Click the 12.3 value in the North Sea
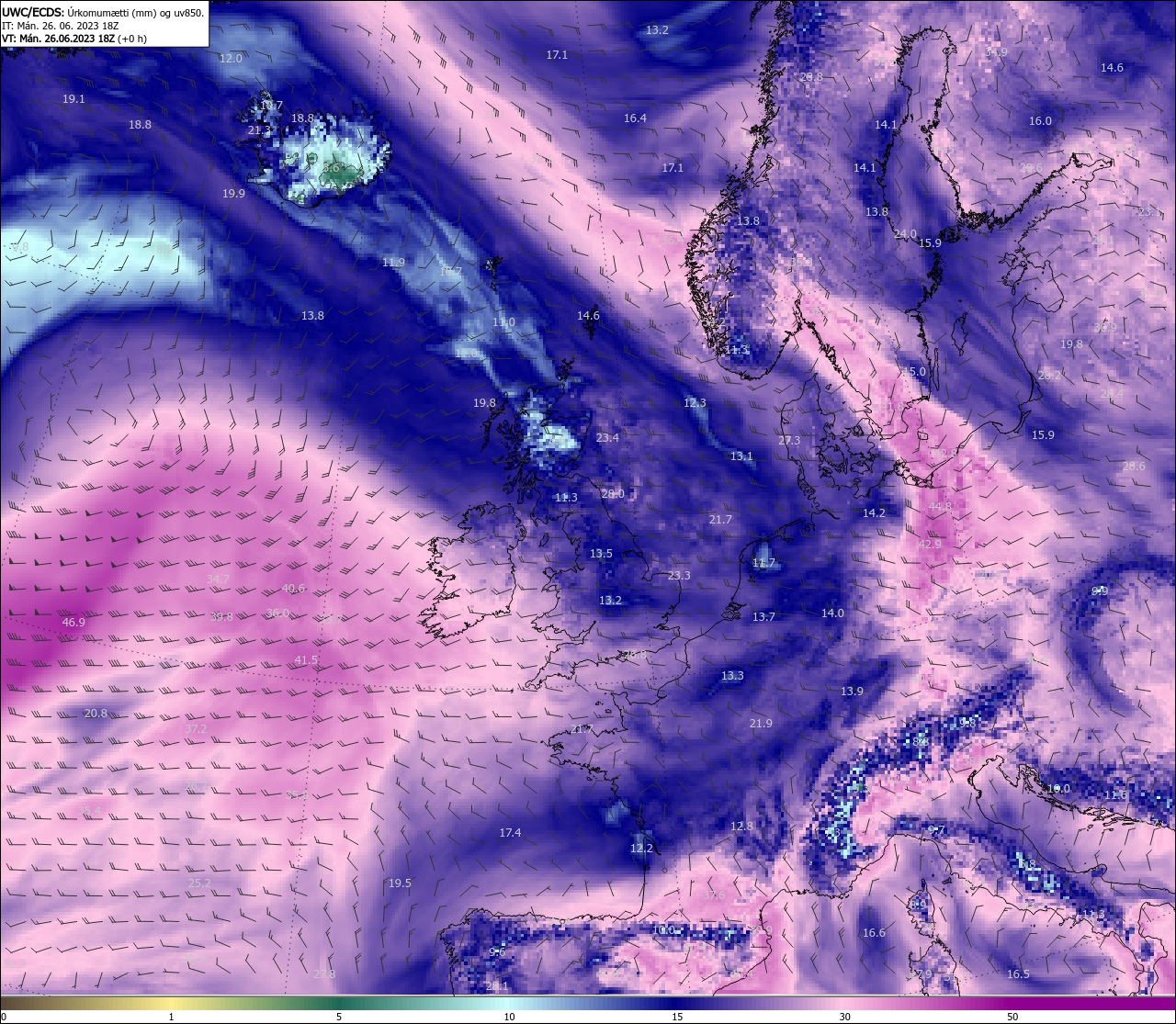The image size is (1176, 1024). click(695, 403)
